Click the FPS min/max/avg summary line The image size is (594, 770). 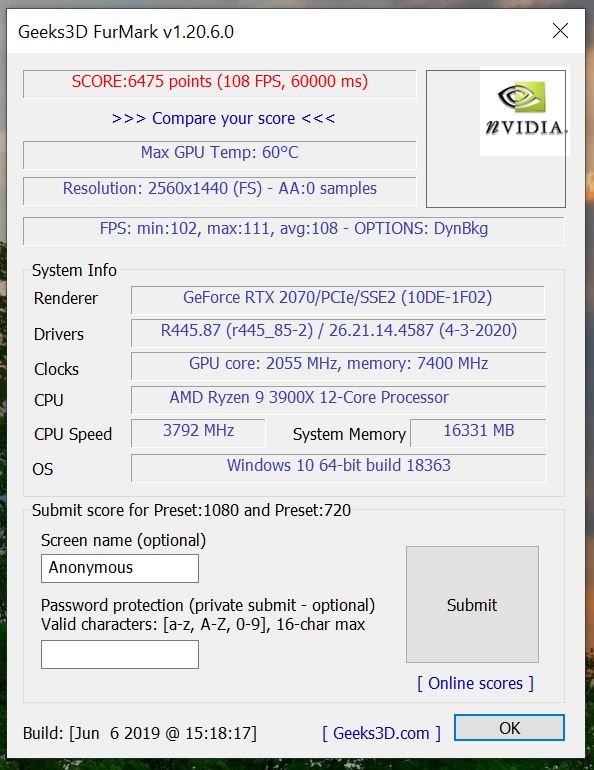(x=294, y=230)
